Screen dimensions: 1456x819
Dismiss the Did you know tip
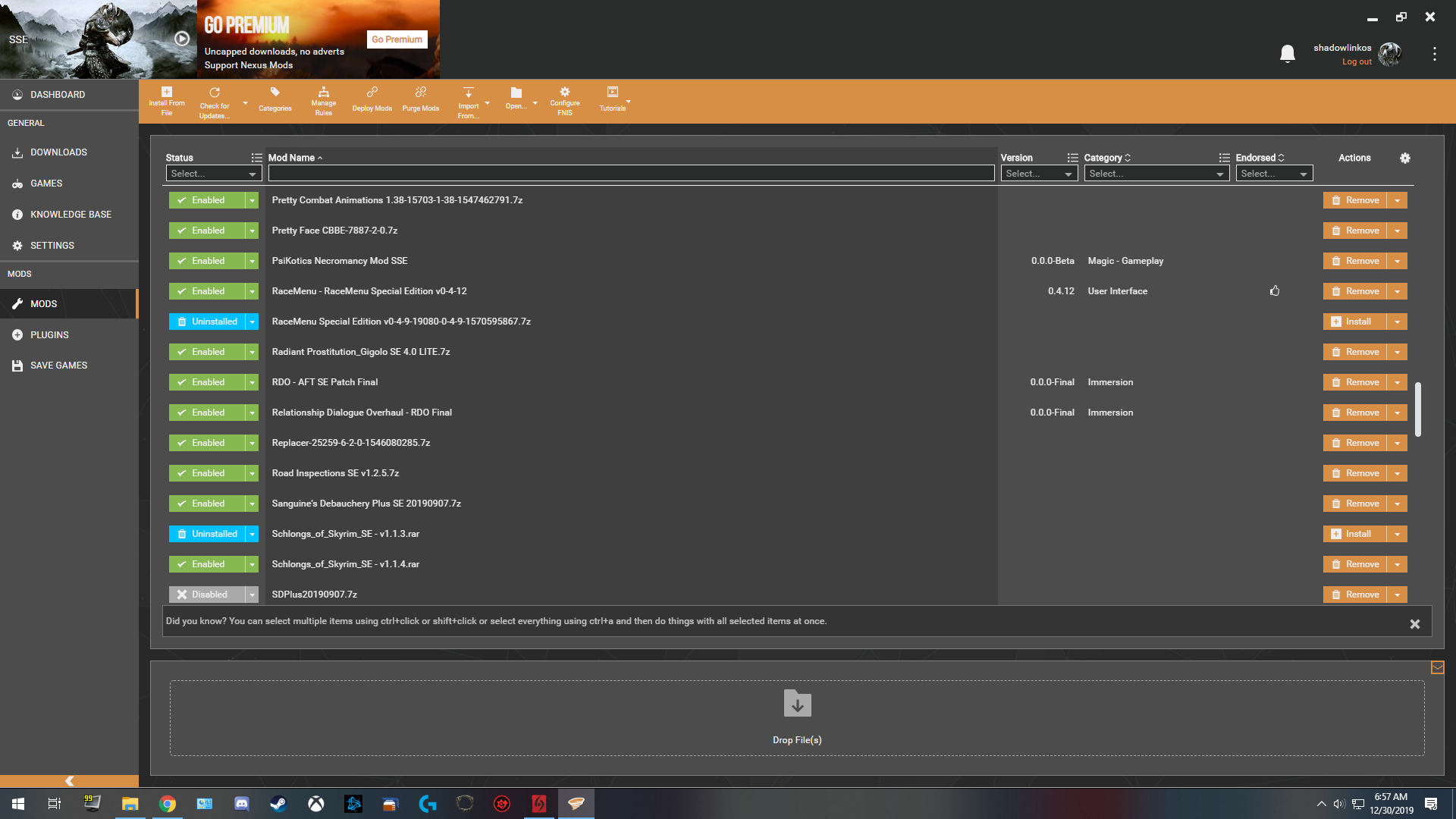point(1415,624)
